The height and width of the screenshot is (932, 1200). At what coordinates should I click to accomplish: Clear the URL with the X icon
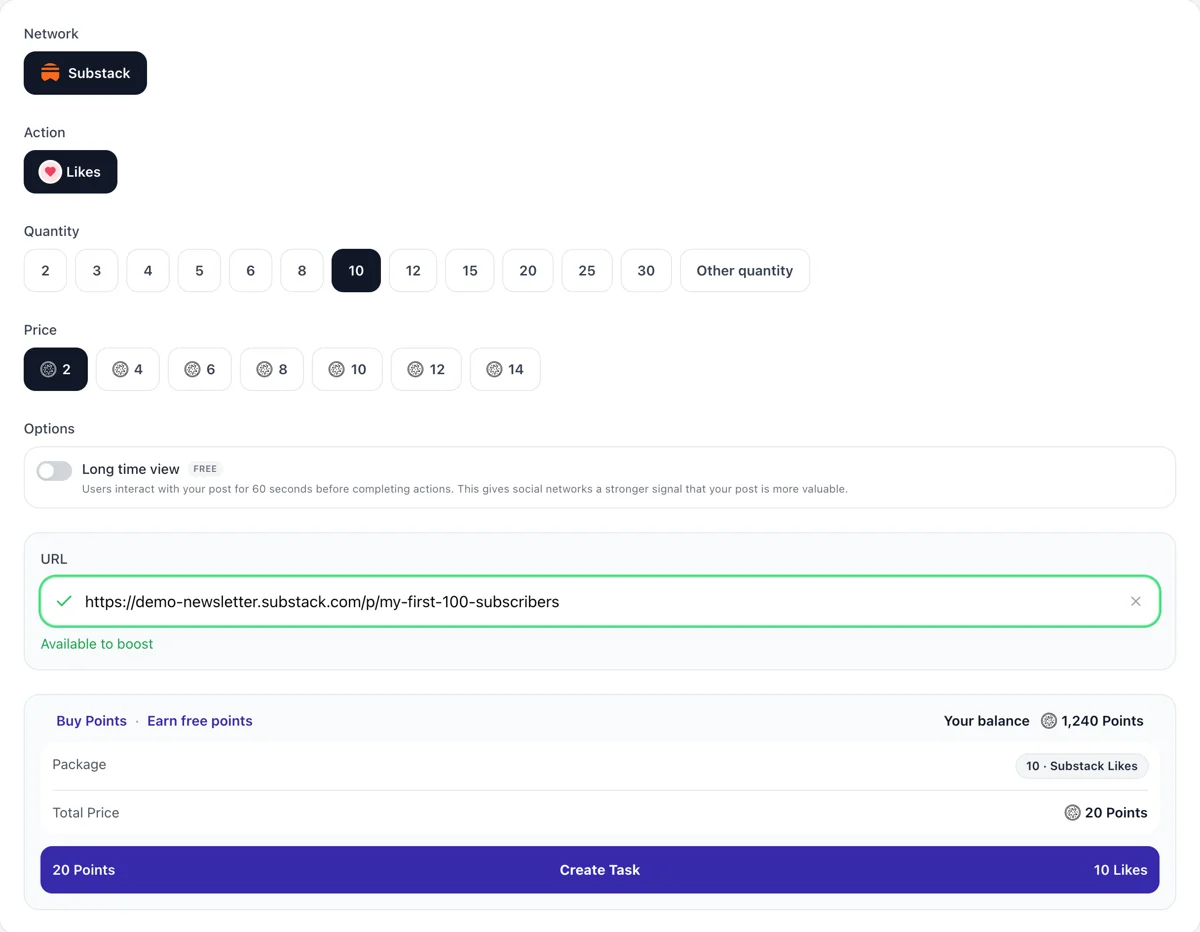1136,602
